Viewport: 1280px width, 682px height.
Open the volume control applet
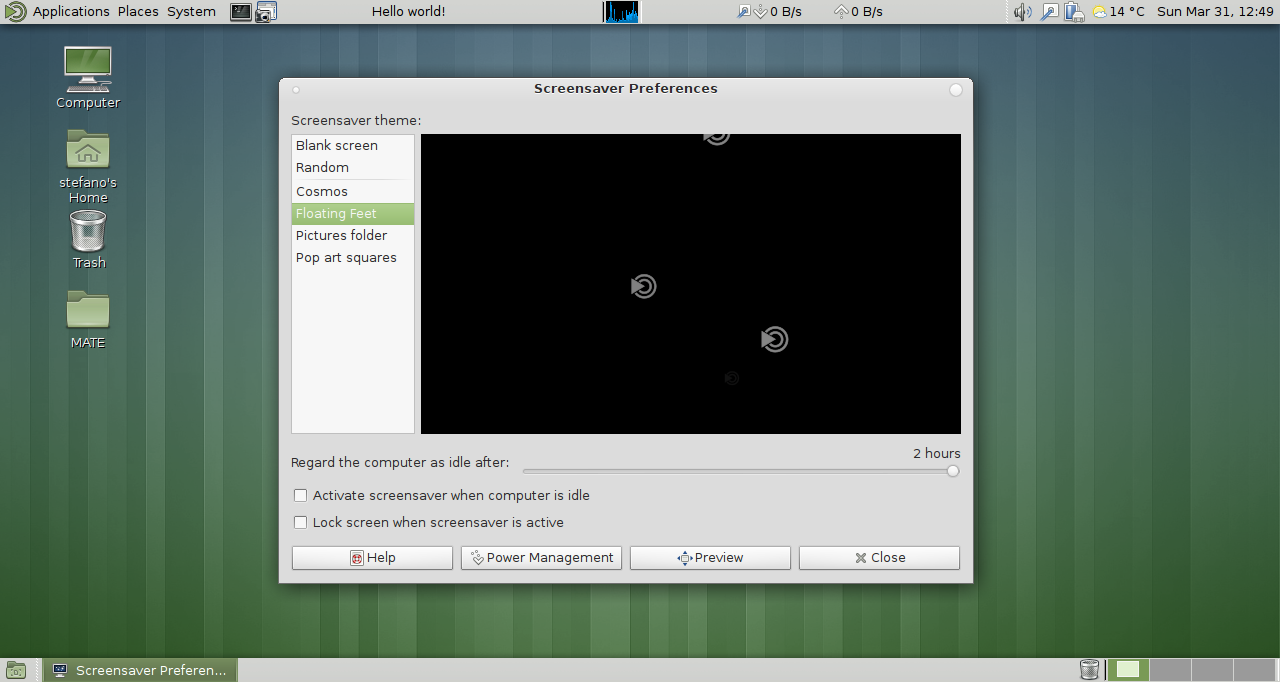coord(1022,12)
